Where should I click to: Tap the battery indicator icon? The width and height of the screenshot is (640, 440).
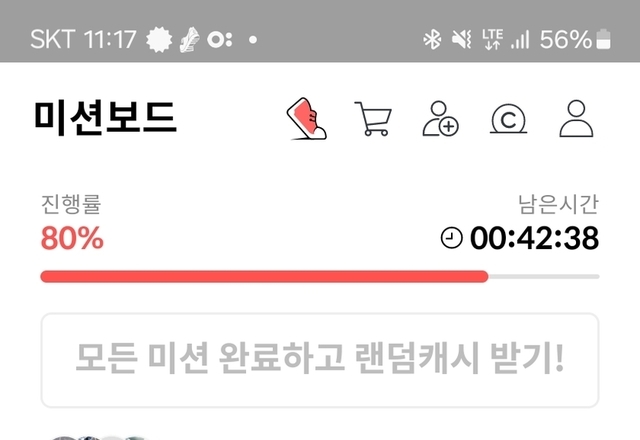pos(603,39)
